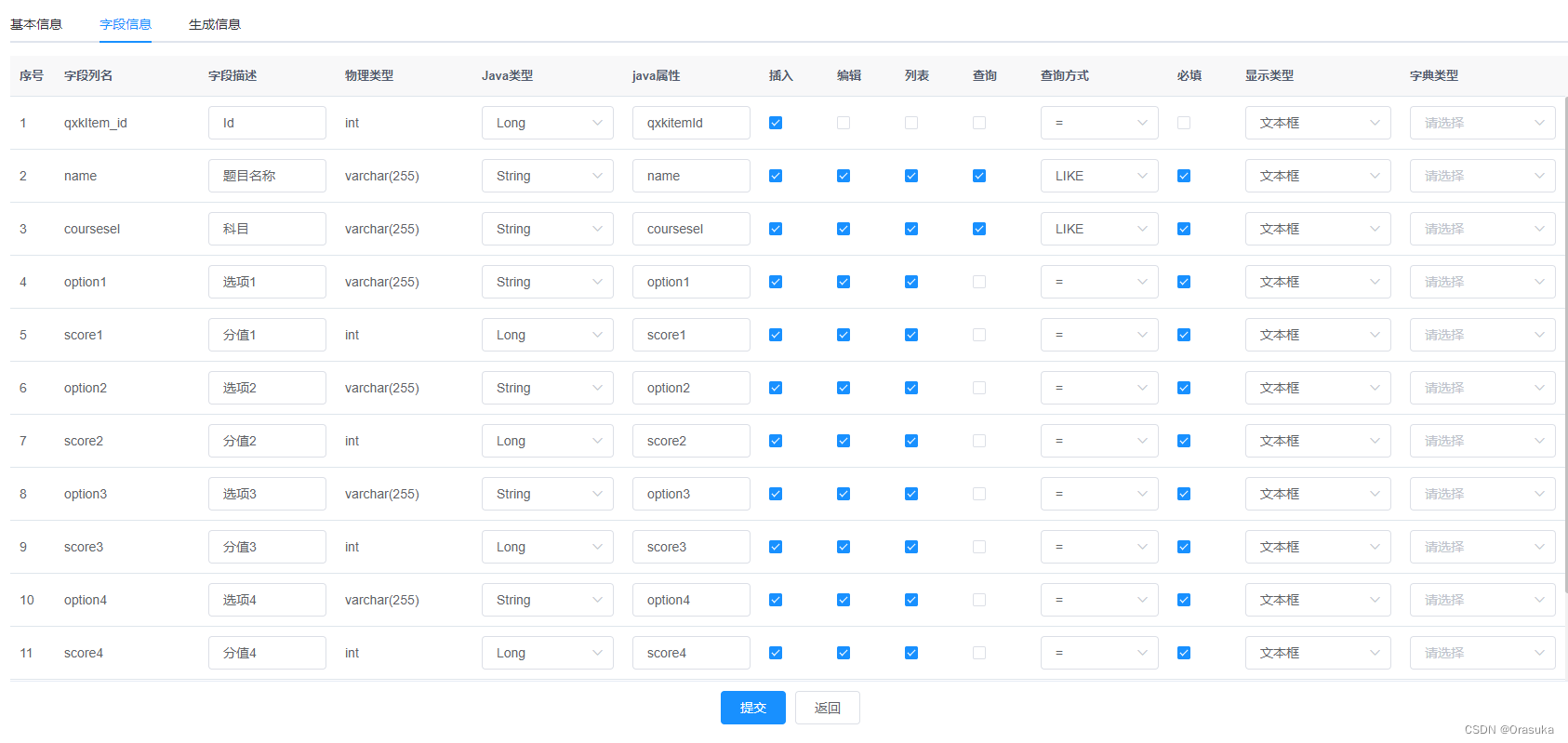Open 查询方式 LIKE dropdown for name row

pyautogui.click(x=1099, y=176)
